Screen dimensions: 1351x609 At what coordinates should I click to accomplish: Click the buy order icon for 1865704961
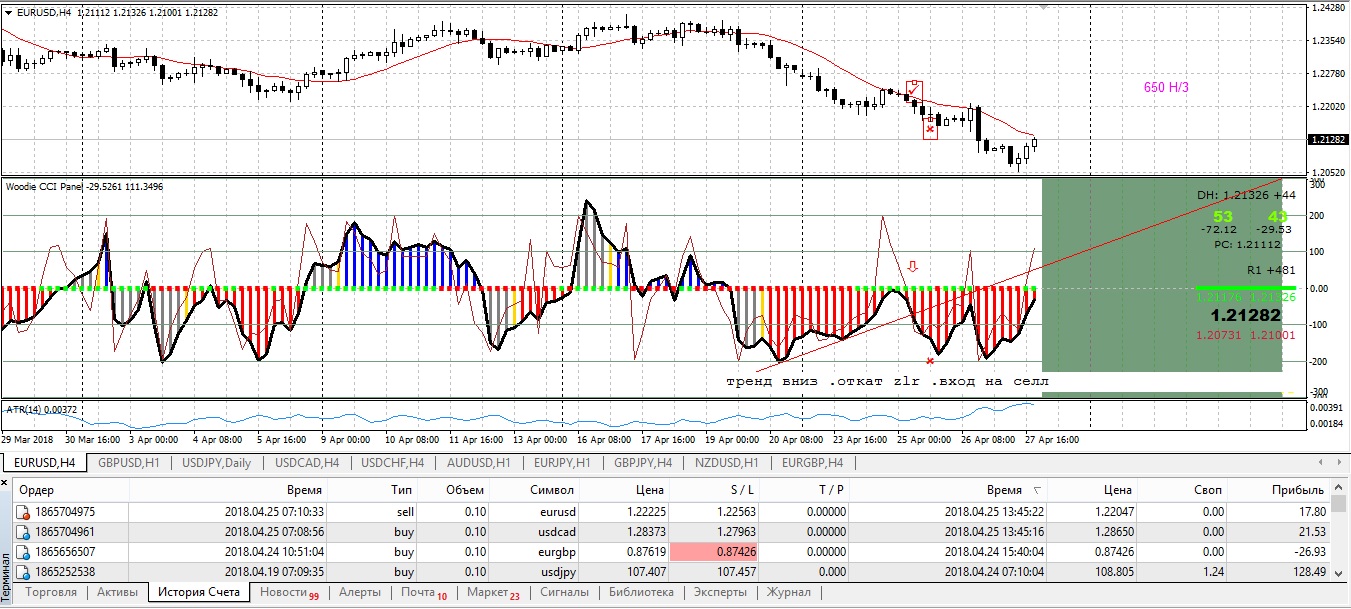[x=23, y=532]
